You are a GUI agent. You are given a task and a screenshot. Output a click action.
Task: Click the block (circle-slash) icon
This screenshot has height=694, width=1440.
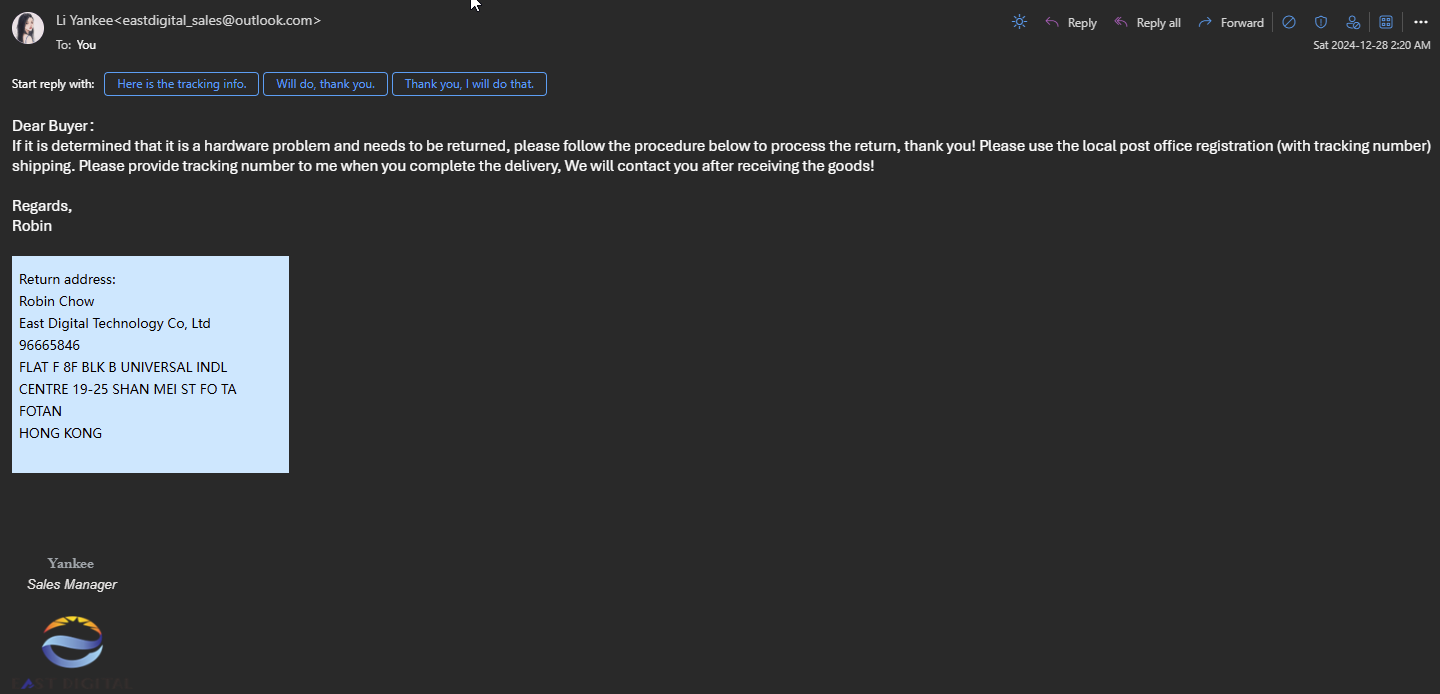tap(1289, 22)
